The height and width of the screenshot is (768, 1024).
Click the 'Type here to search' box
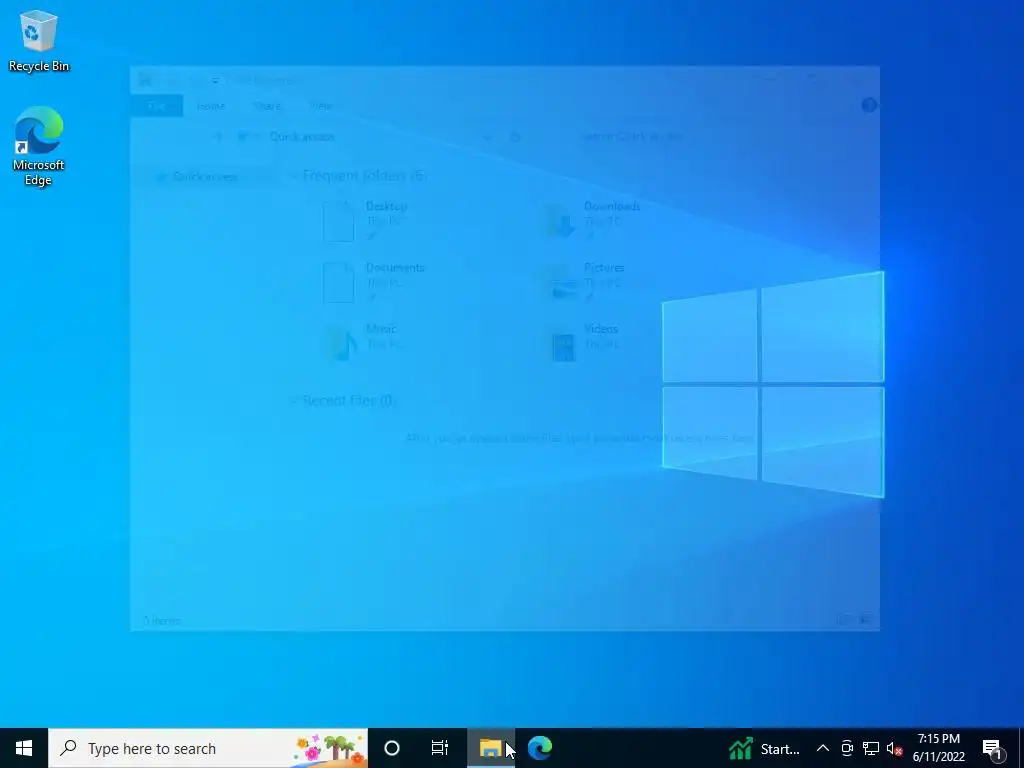pos(208,748)
